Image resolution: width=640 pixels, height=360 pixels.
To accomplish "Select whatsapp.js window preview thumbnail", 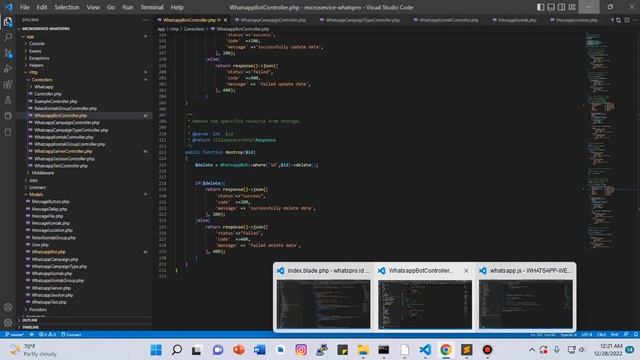I will click(x=526, y=304).
